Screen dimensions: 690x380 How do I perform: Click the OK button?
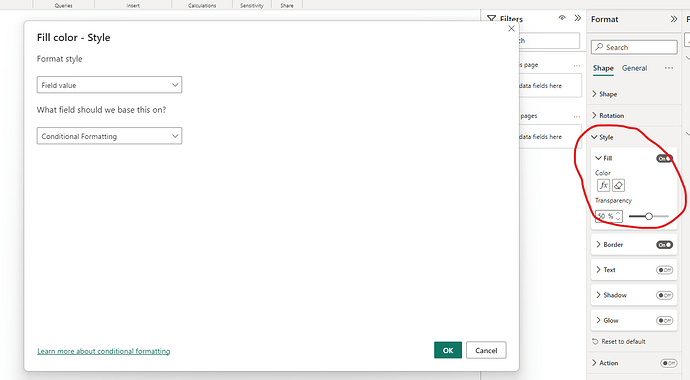tap(448, 350)
